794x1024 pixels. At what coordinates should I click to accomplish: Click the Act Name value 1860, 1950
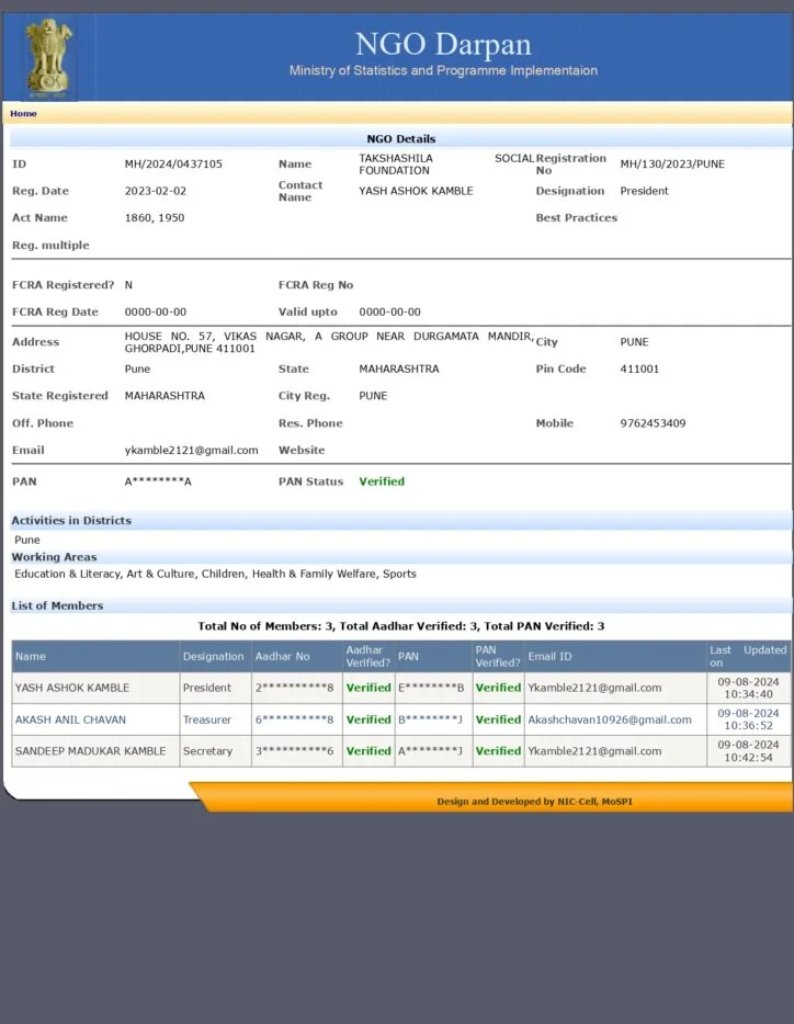pyautogui.click(x=154, y=217)
